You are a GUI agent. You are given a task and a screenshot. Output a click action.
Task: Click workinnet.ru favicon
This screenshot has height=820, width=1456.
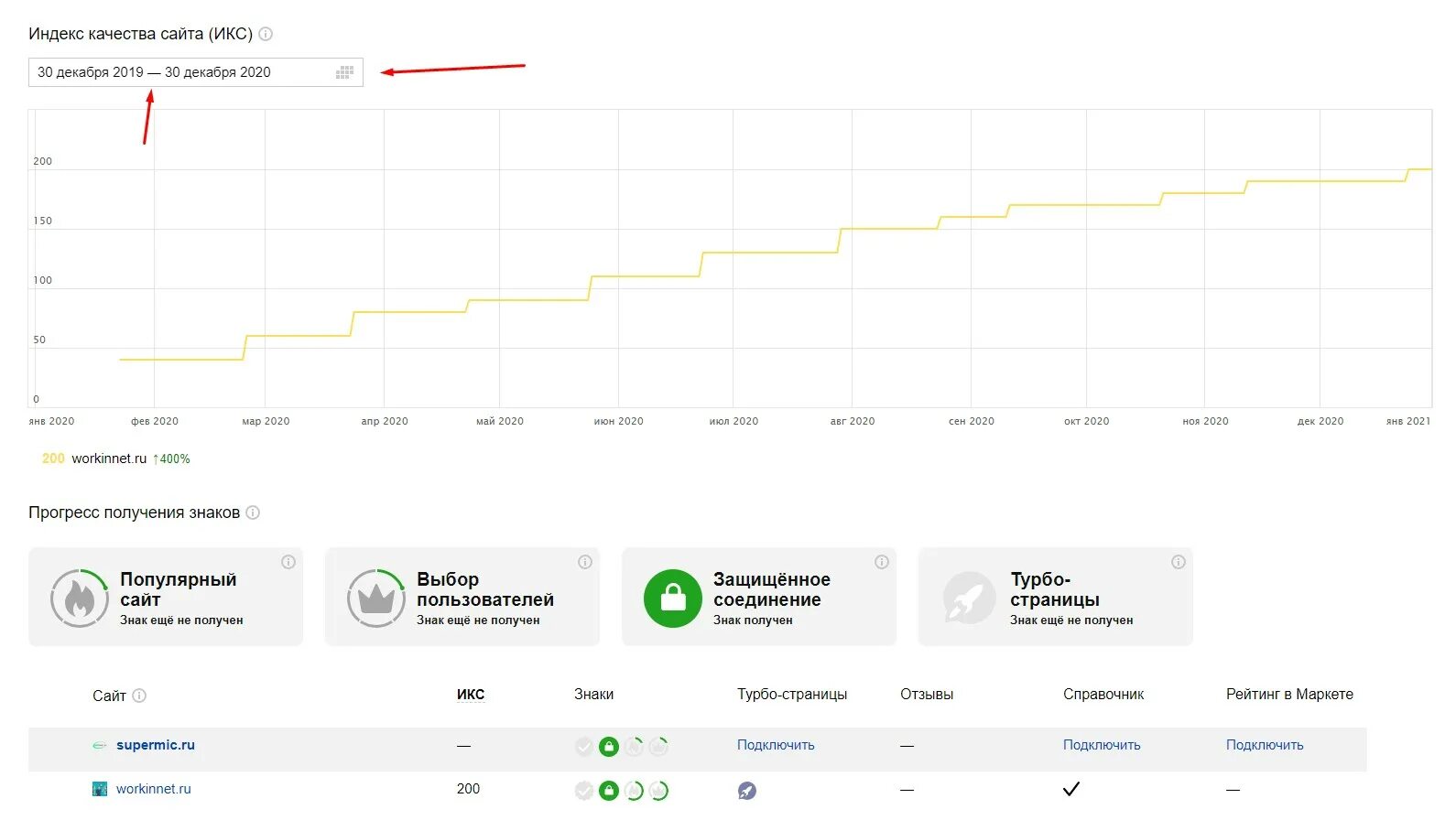coord(100,789)
